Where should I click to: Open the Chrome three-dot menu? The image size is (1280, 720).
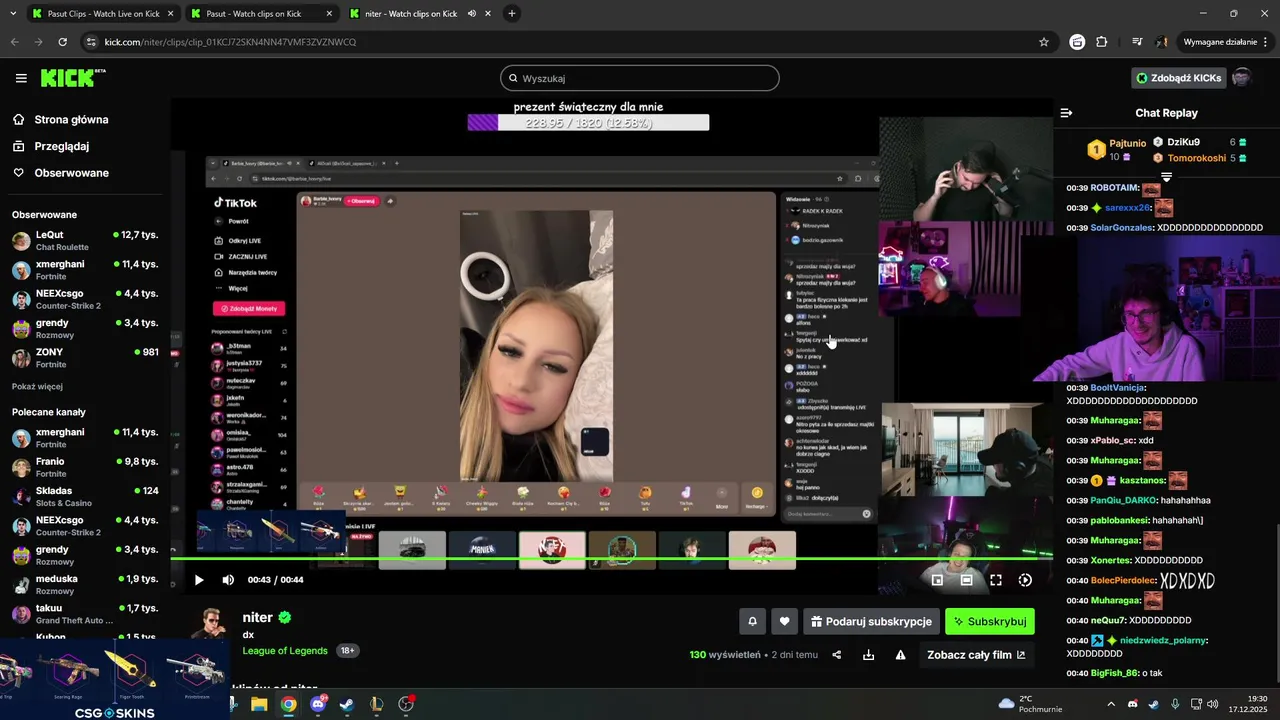1266,42
